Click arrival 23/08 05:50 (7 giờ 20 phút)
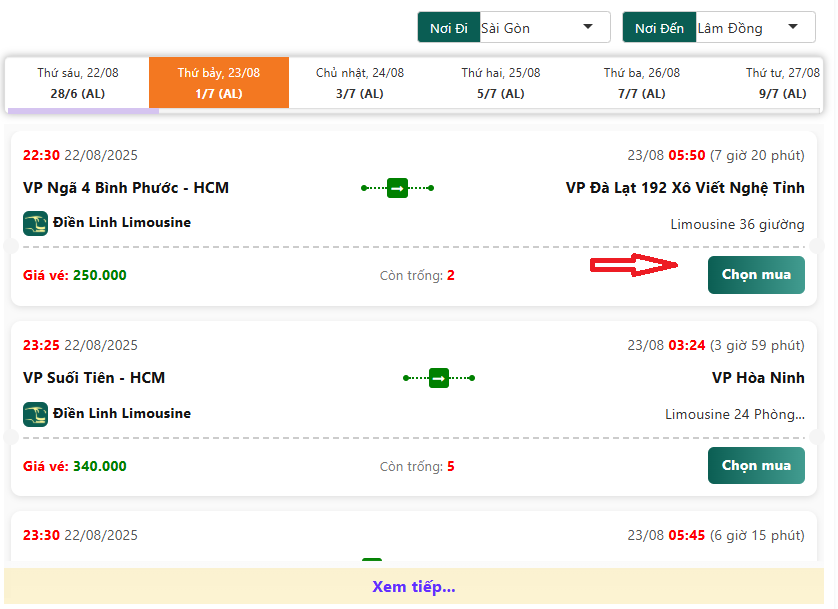This screenshot has width=838, height=609. point(716,155)
